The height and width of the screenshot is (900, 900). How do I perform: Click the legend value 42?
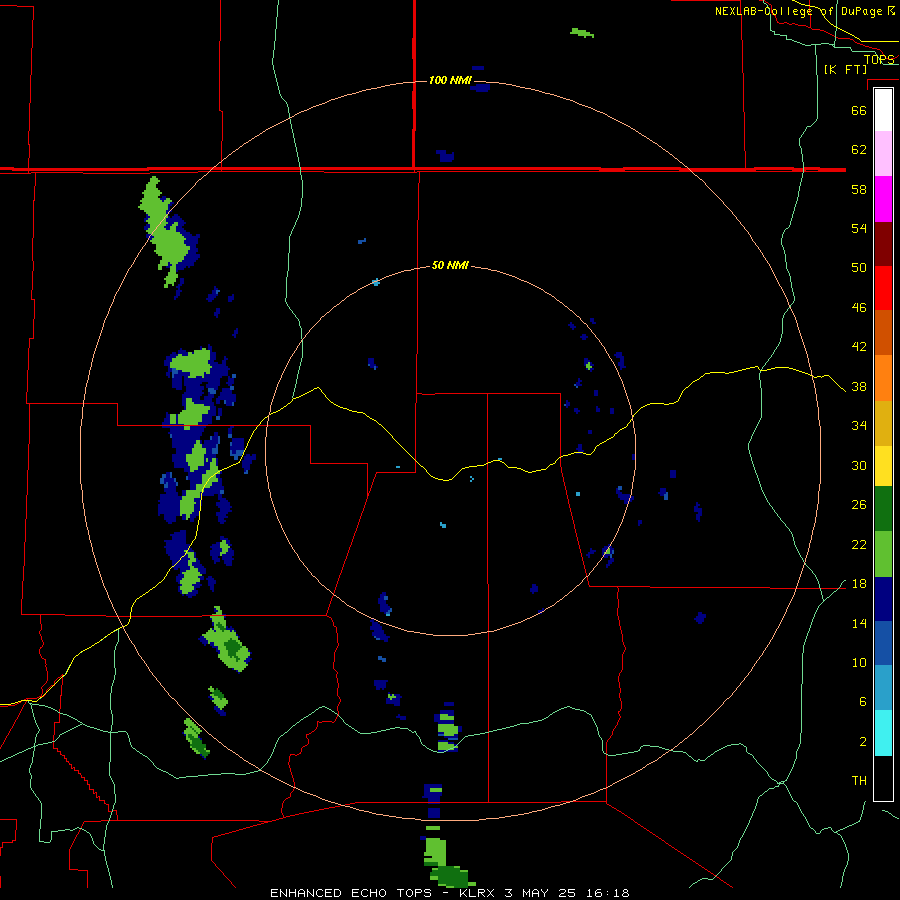(x=859, y=347)
